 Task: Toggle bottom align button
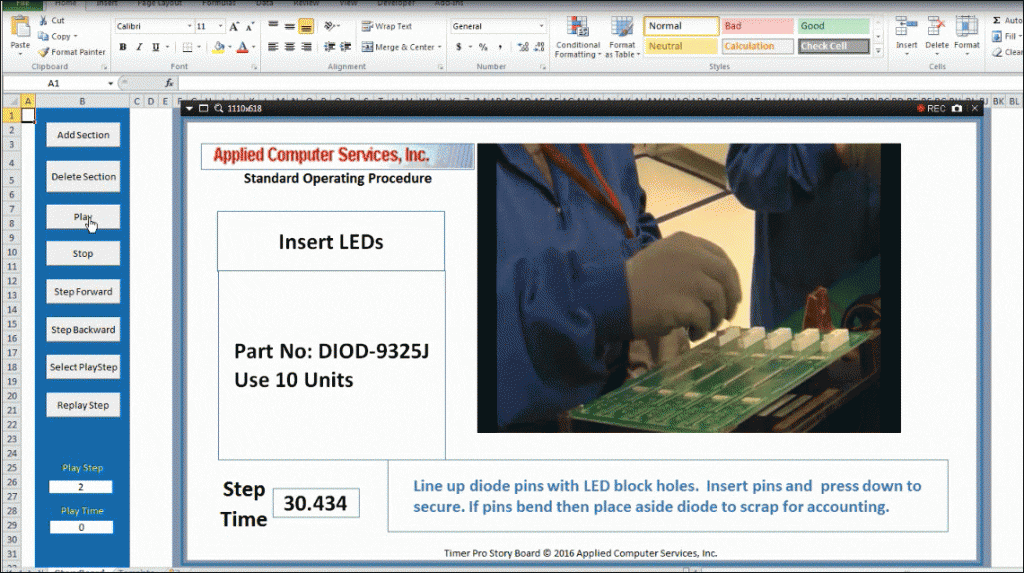coord(305,26)
